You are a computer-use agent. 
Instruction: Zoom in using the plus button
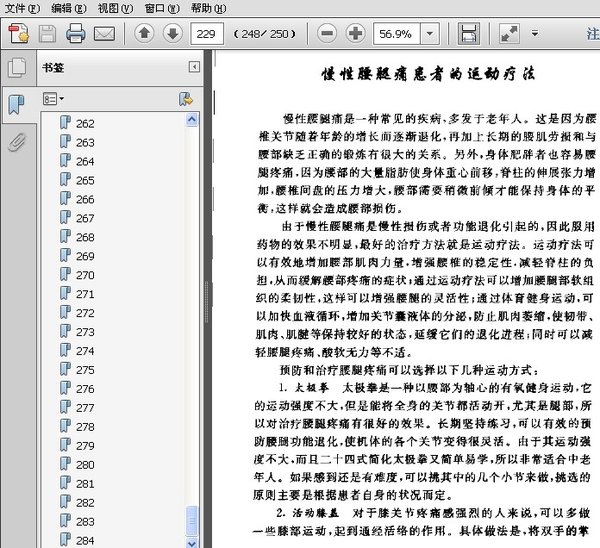(x=355, y=34)
